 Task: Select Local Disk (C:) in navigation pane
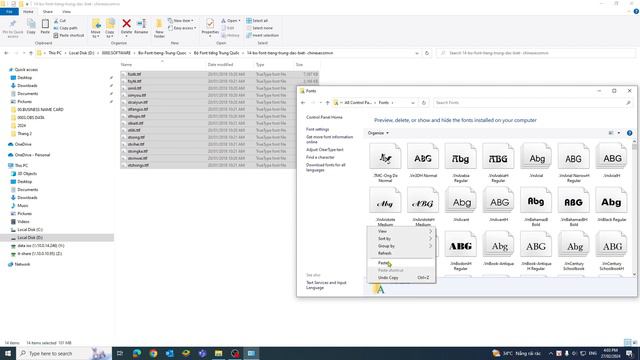point(30,229)
